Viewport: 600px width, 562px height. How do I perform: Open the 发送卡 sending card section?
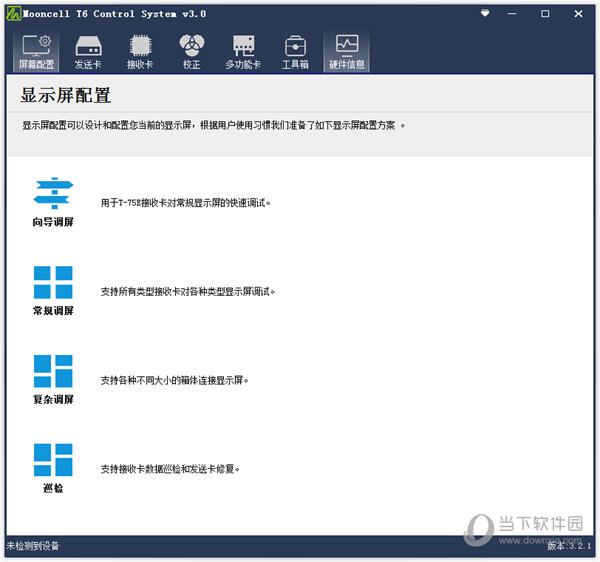[x=88, y=52]
